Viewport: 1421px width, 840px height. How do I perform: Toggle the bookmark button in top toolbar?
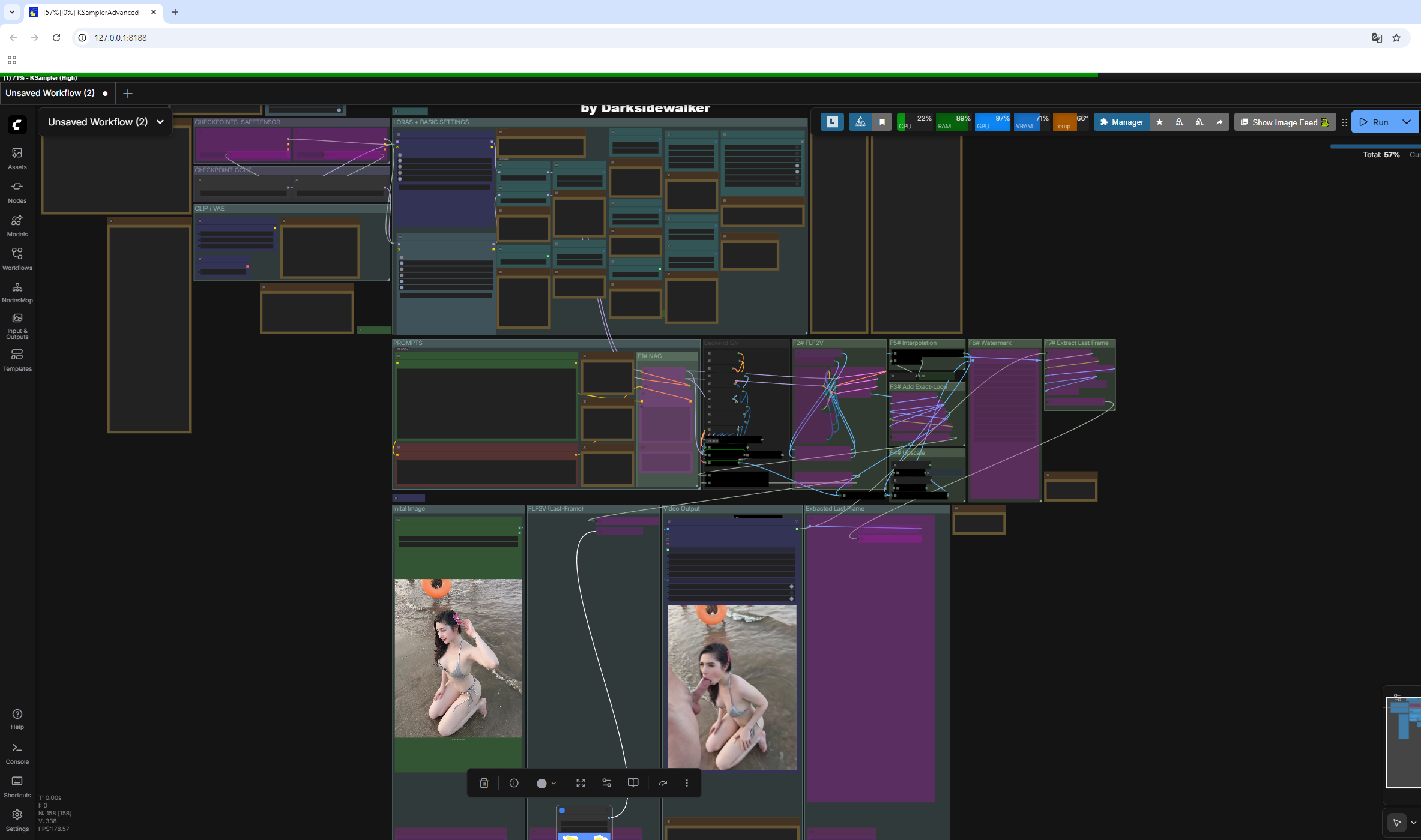(x=882, y=122)
